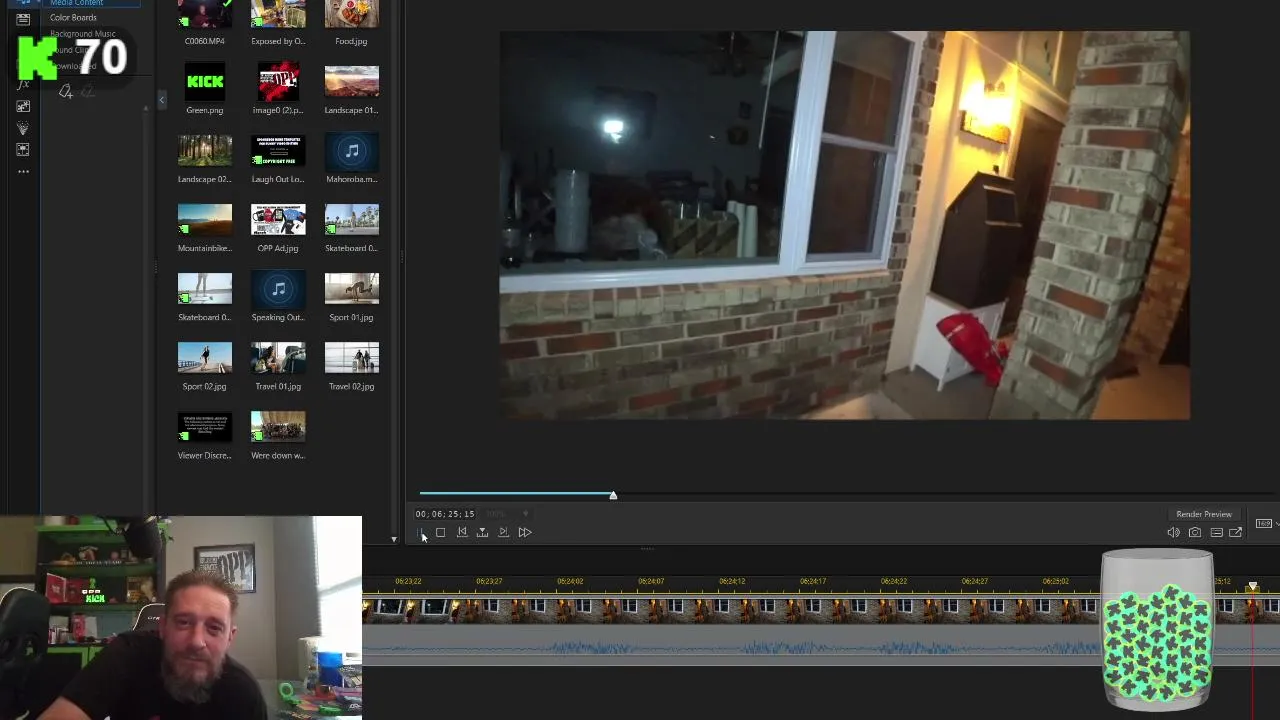
Task: Select the C0060.MP4 clip thumbnail
Action: click(204, 14)
